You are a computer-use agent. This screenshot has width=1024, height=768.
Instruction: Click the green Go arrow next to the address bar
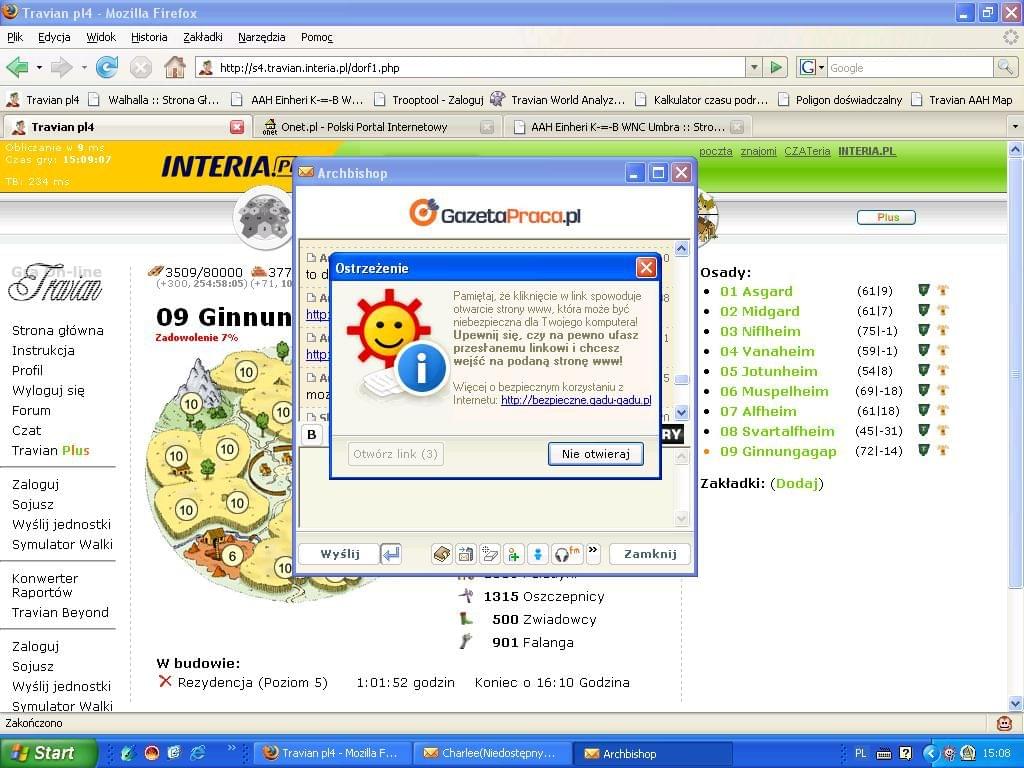pyautogui.click(x=776, y=67)
